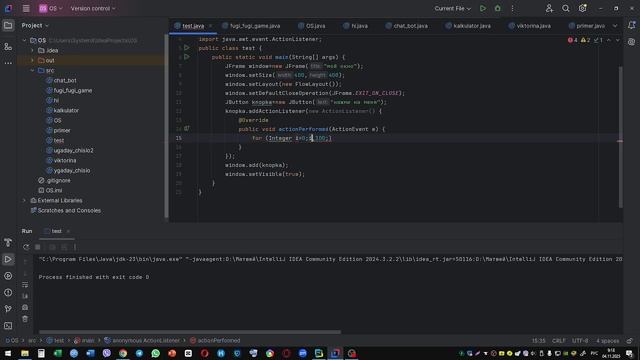This screenshot has width=640, height=360.
Task: Expand the .idea folder
Action: (x=33, y=51)
